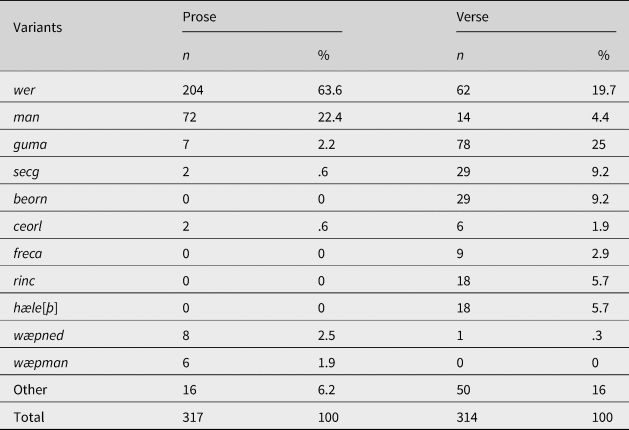The width and height of the screenshot is (629, 430).
Task: Select the 'man' variant cell
Action: (x=26, y=117)
